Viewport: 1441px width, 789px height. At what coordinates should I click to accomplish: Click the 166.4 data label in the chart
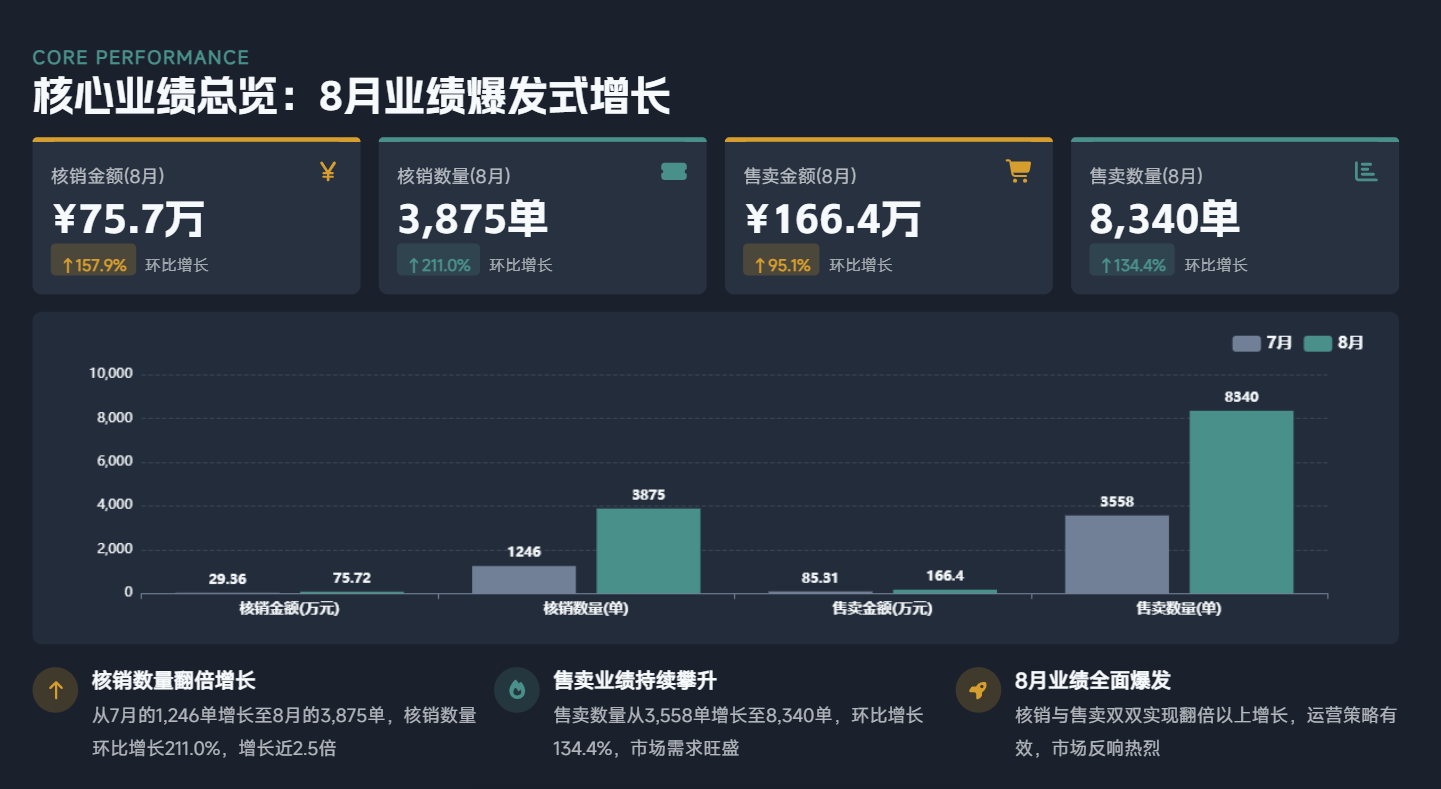[x=945, y=576]
